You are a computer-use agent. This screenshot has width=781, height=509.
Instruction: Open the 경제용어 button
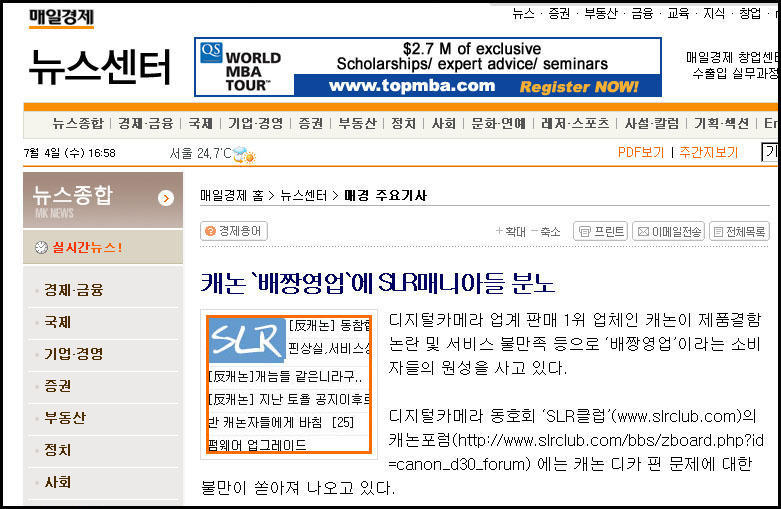(x=234, y=231)
